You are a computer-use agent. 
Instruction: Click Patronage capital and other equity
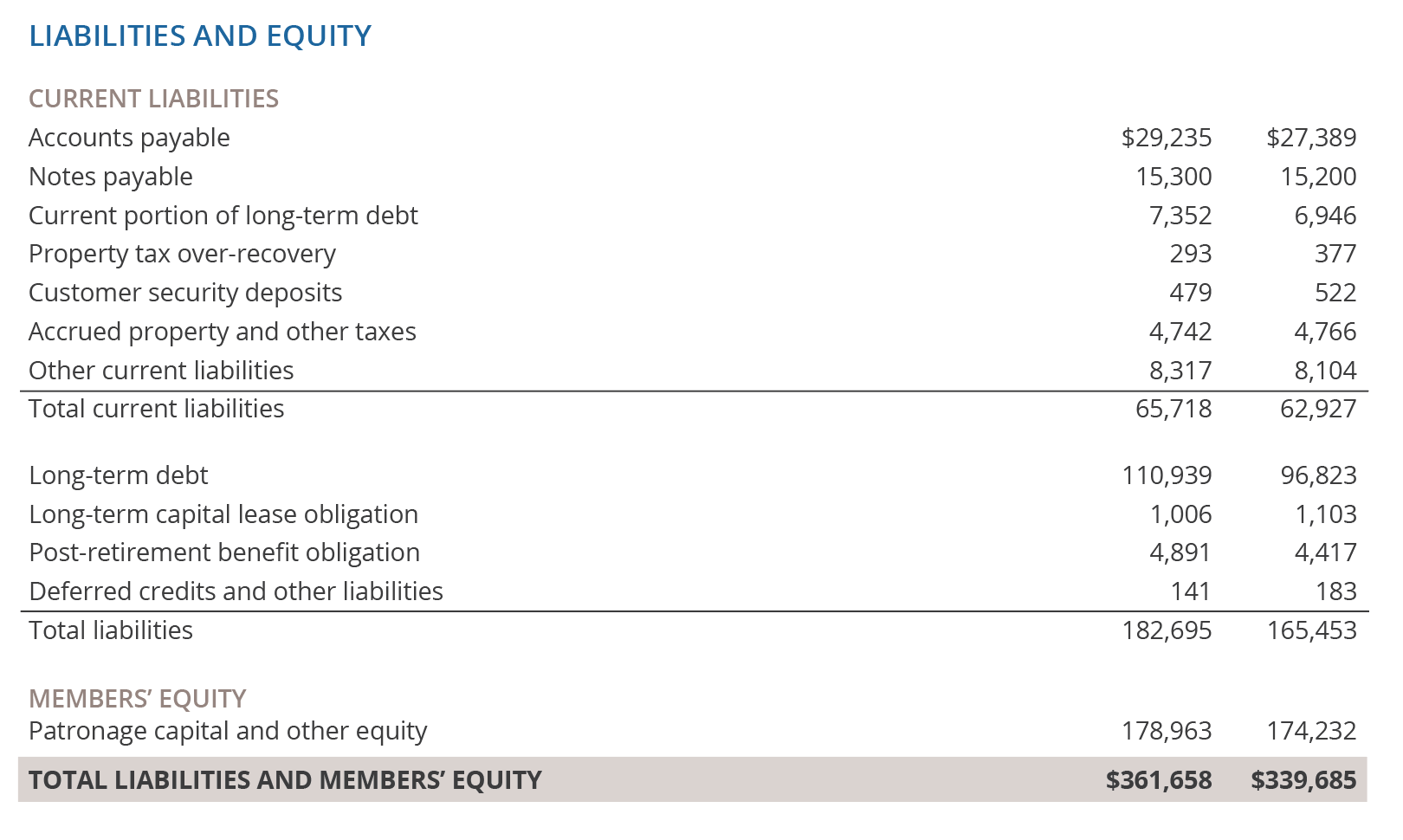(x=228, y=731)
